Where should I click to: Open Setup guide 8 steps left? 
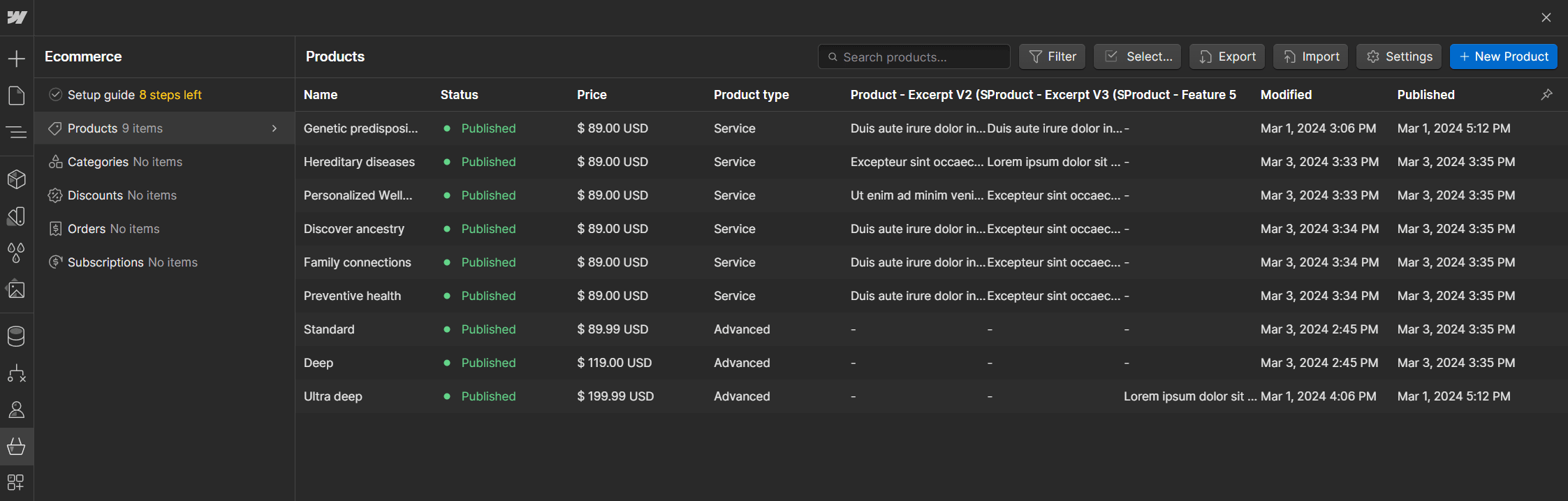click(x=165, y=95)
